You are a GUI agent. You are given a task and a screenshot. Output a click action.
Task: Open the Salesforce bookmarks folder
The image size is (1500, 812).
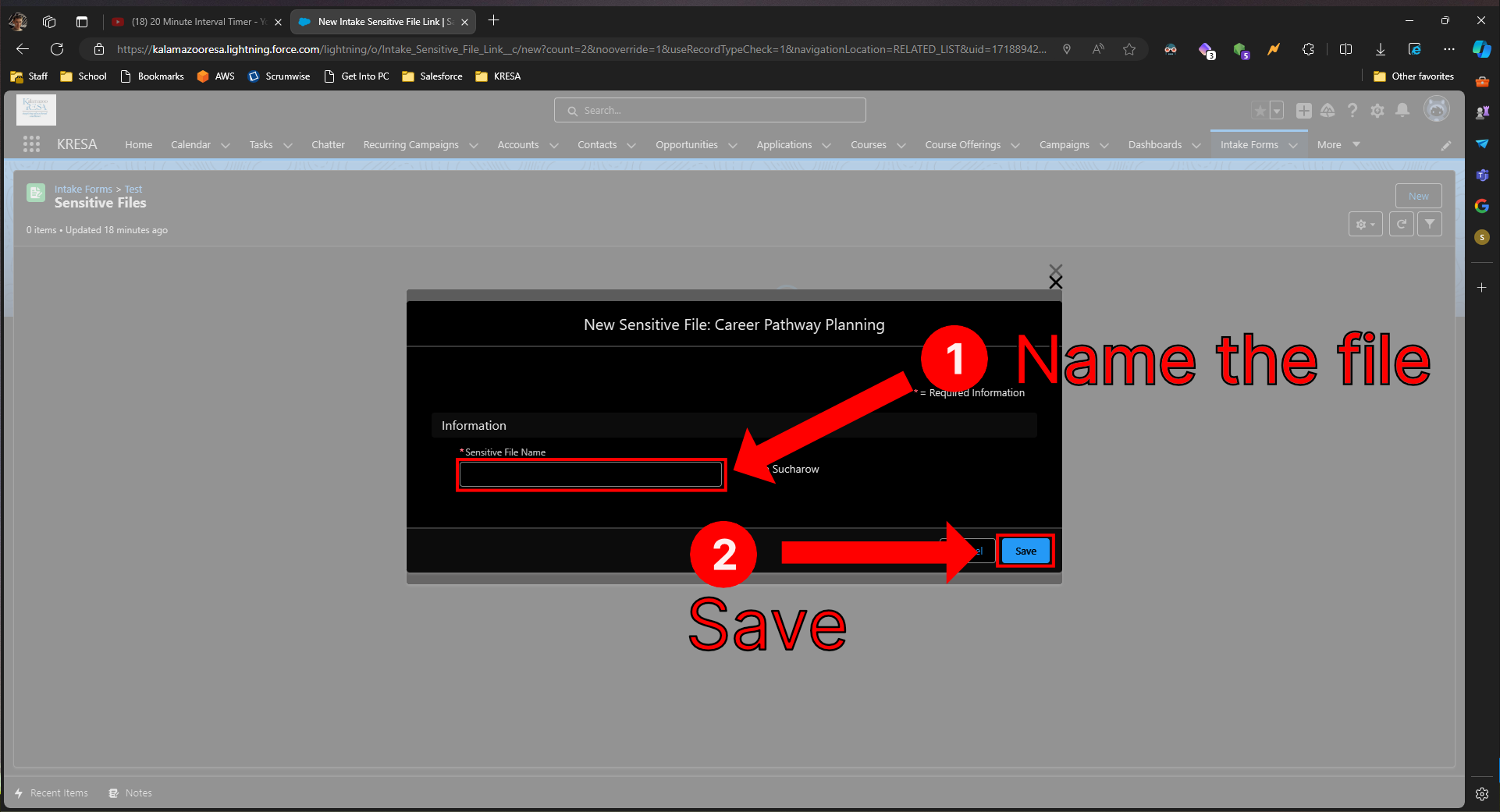(x=432, y=76)
